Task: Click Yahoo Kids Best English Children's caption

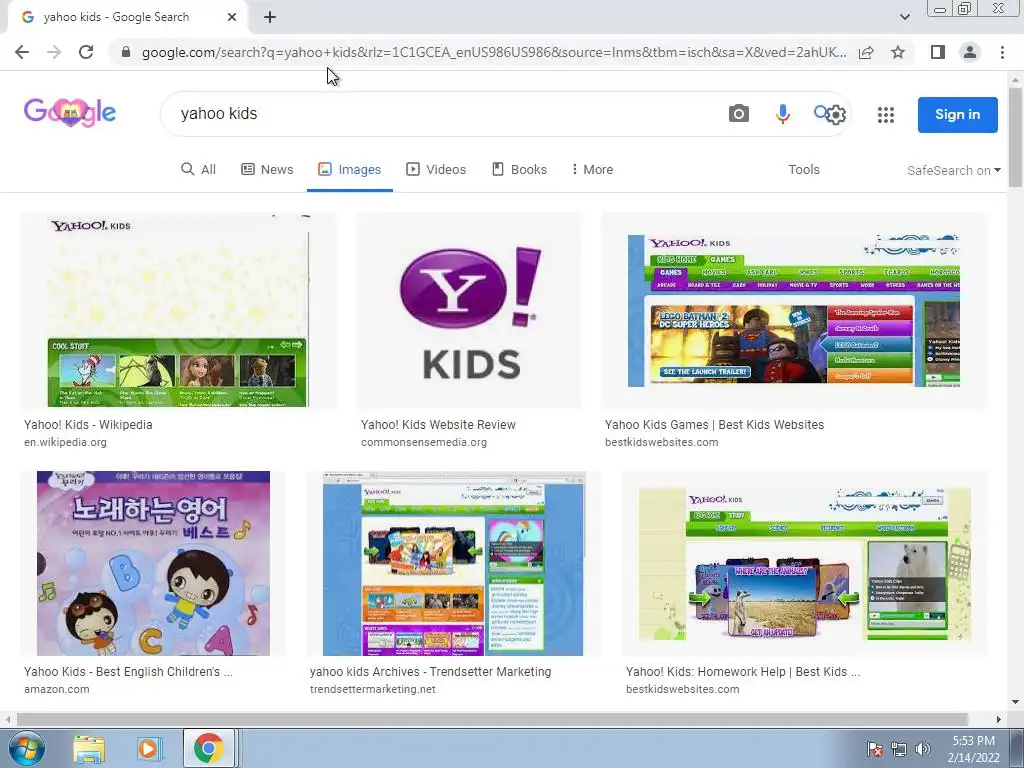Action: point(128,671)
